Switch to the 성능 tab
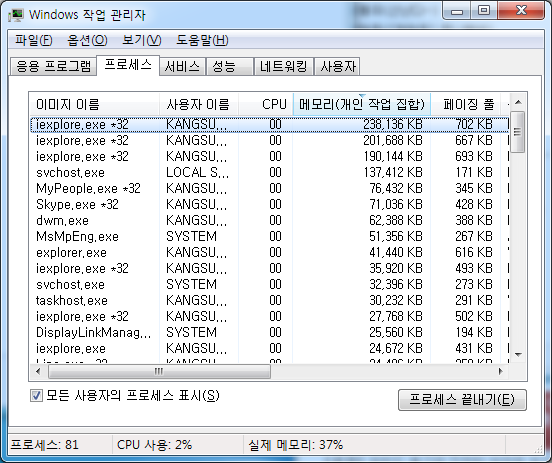This screenshot has width=552, height=463. pos(230,66)
